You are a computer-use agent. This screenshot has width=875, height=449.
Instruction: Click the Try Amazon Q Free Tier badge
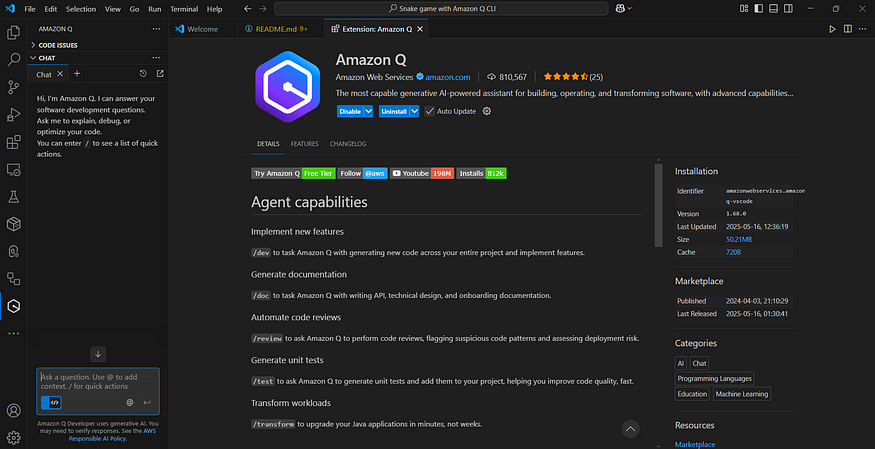pyautogui.click(x=293, y=173)
